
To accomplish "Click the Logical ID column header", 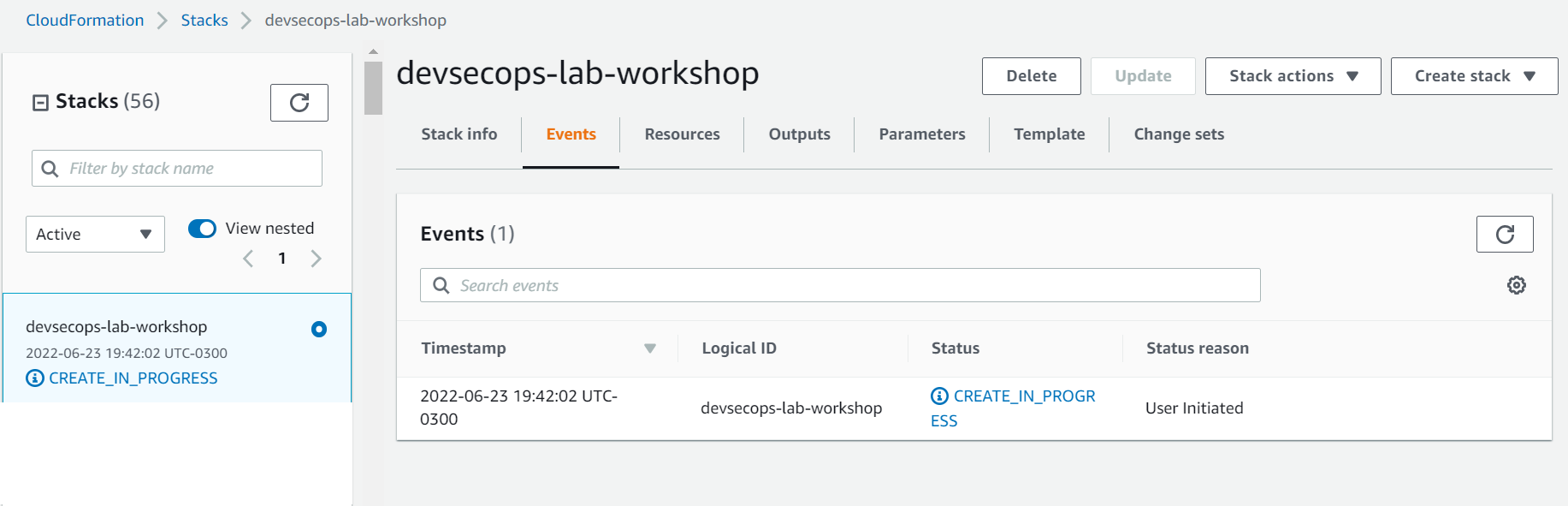I will pyautogui.click(x=739, y=348).
